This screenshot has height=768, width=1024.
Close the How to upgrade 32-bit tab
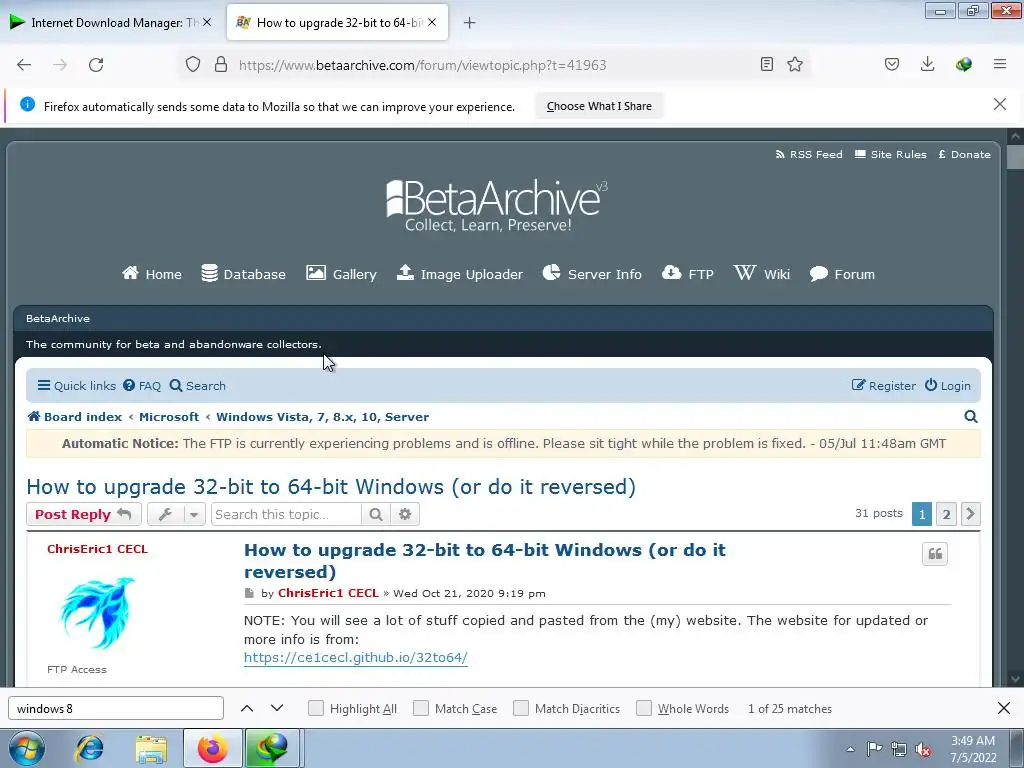(x=431, y=22)
